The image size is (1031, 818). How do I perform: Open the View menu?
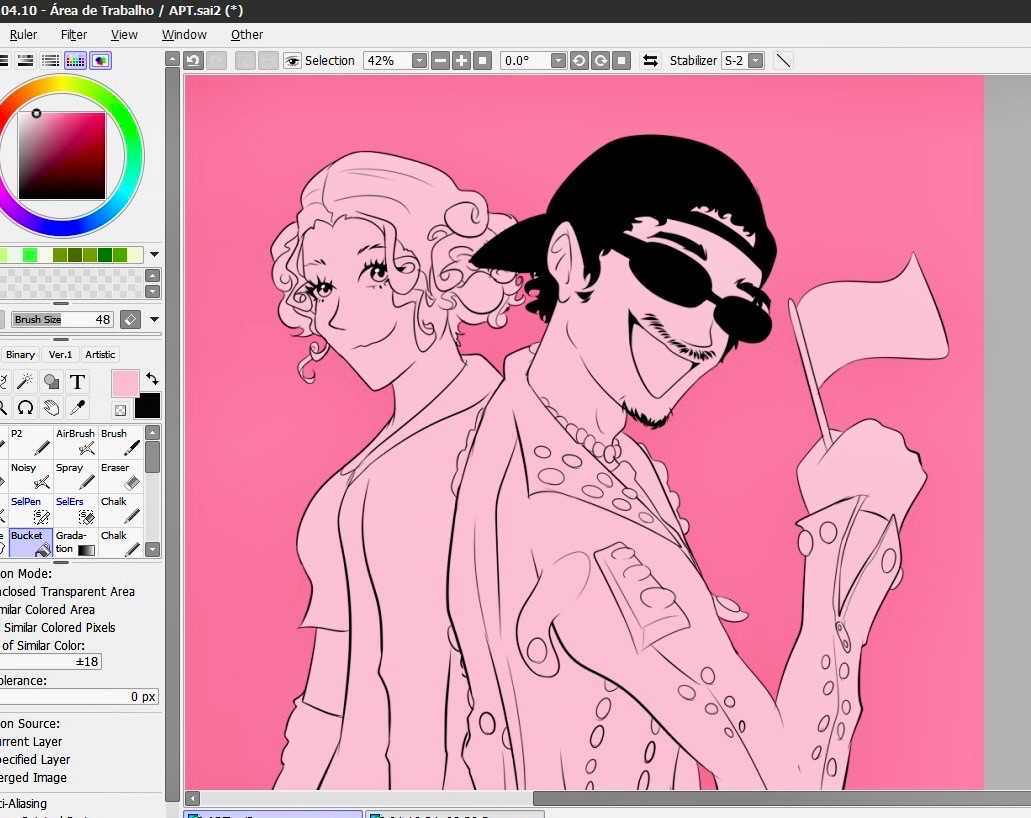pyautogui.click(x=124, y=35)
